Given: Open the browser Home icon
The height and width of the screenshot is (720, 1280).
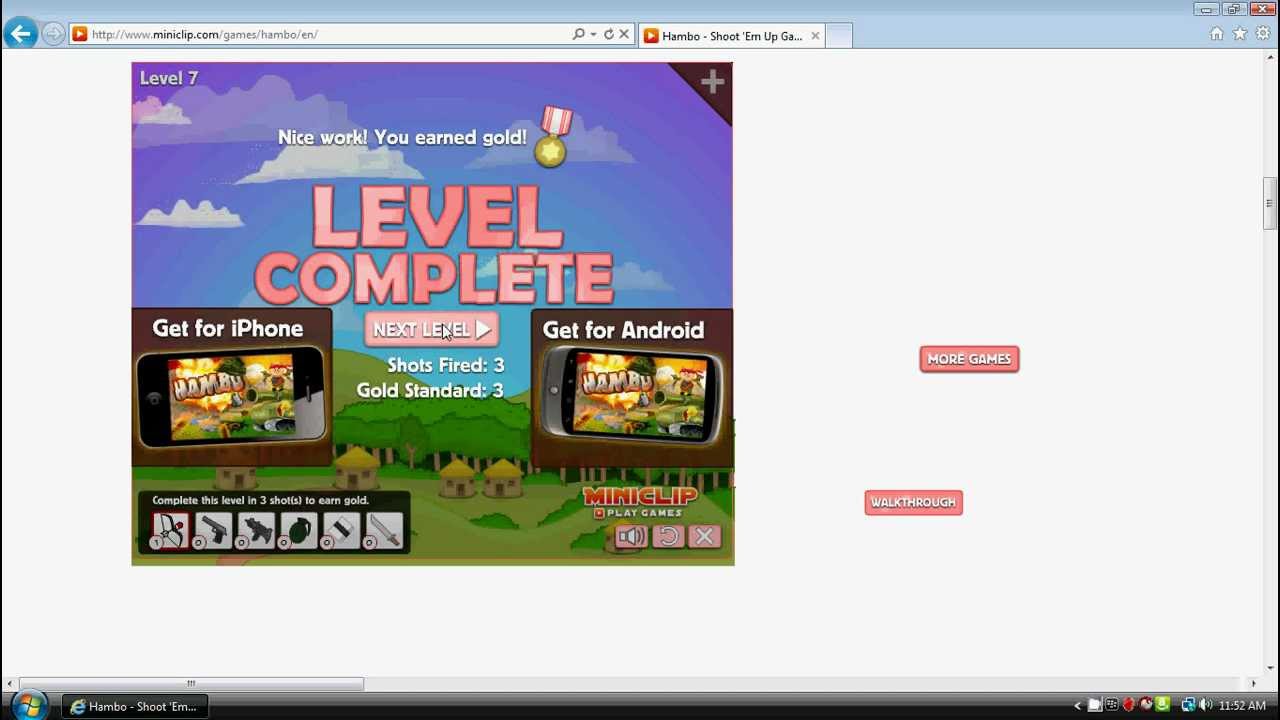Looking at the screenshot, I should click(x=1217, y=34).
